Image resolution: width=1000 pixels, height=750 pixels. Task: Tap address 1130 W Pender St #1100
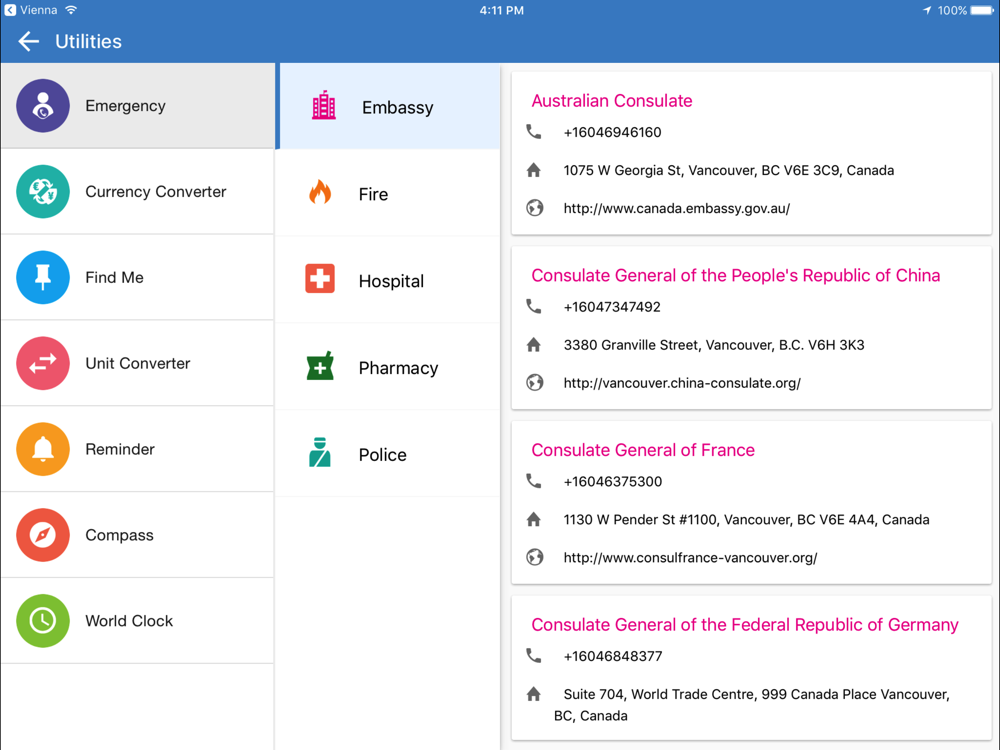746,520
